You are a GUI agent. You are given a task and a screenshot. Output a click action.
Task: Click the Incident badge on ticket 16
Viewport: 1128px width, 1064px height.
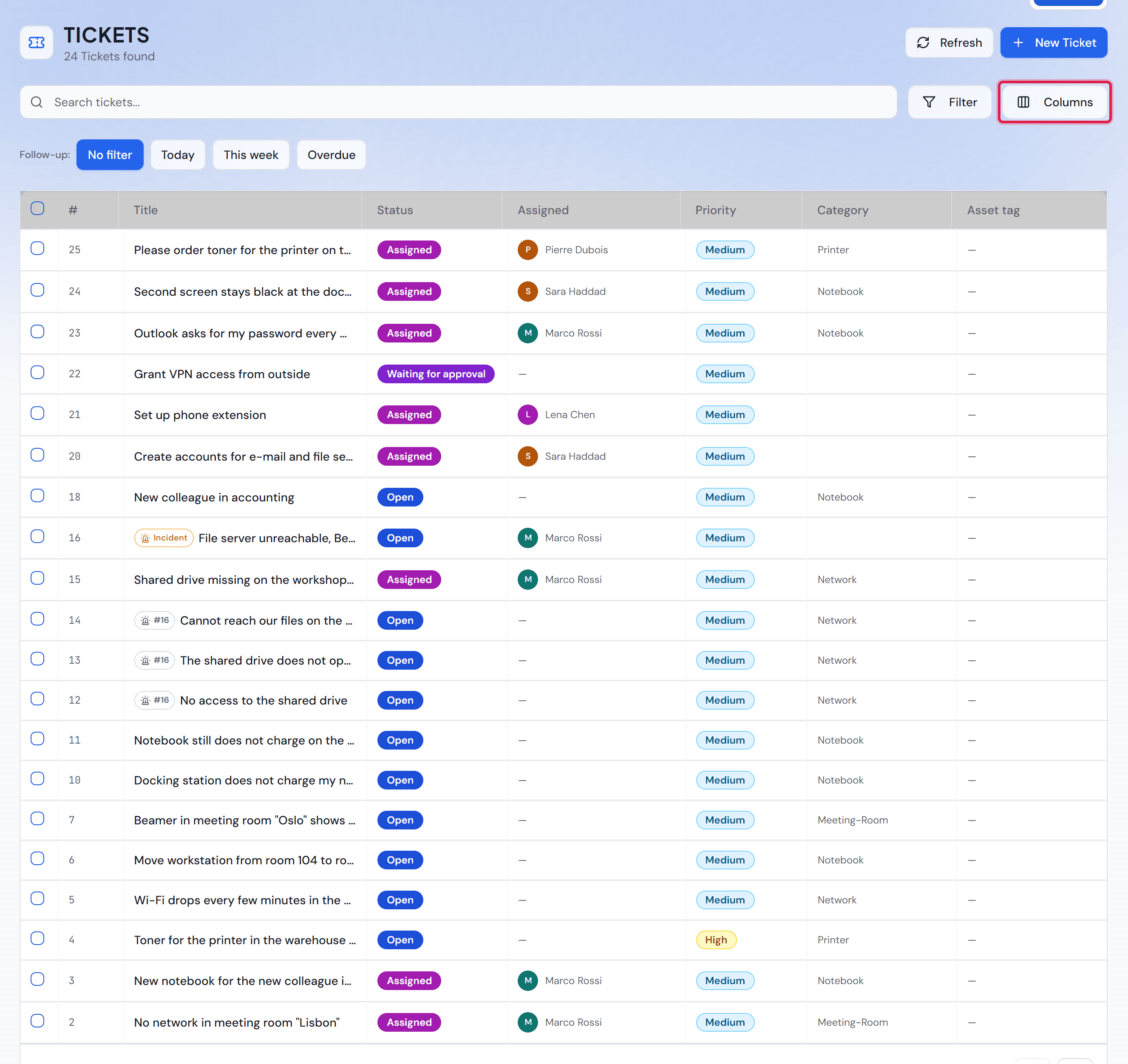coord(163,538)
